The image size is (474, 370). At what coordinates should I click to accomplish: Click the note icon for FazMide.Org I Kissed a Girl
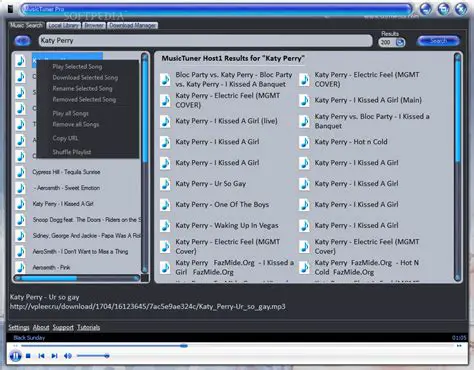click(165, 268)
